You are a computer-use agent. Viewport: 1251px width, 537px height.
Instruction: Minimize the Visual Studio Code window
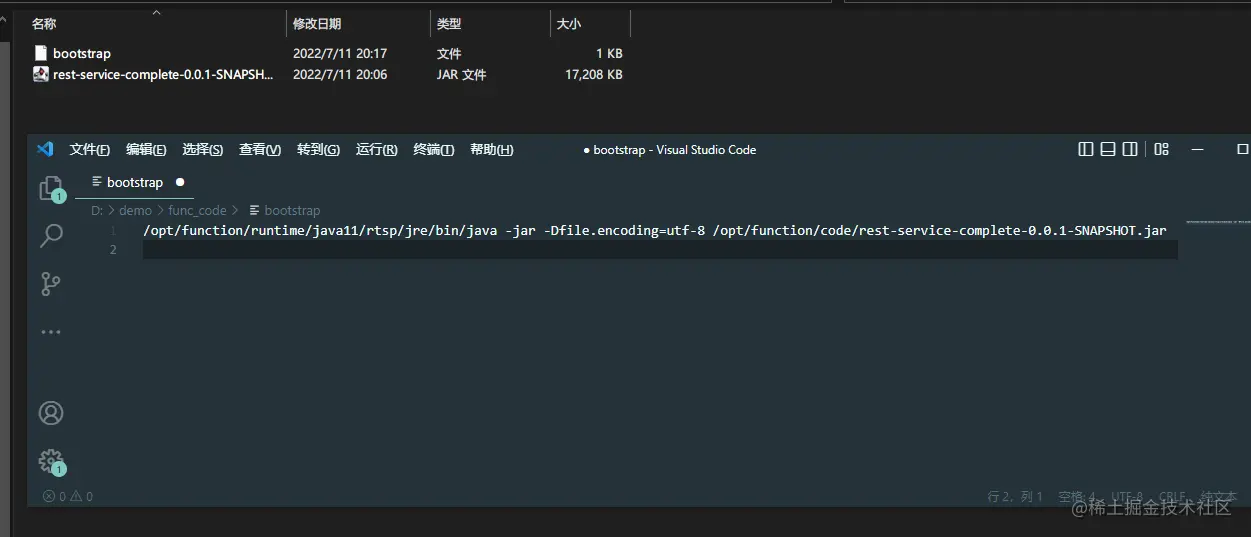tap(1198, 149)
